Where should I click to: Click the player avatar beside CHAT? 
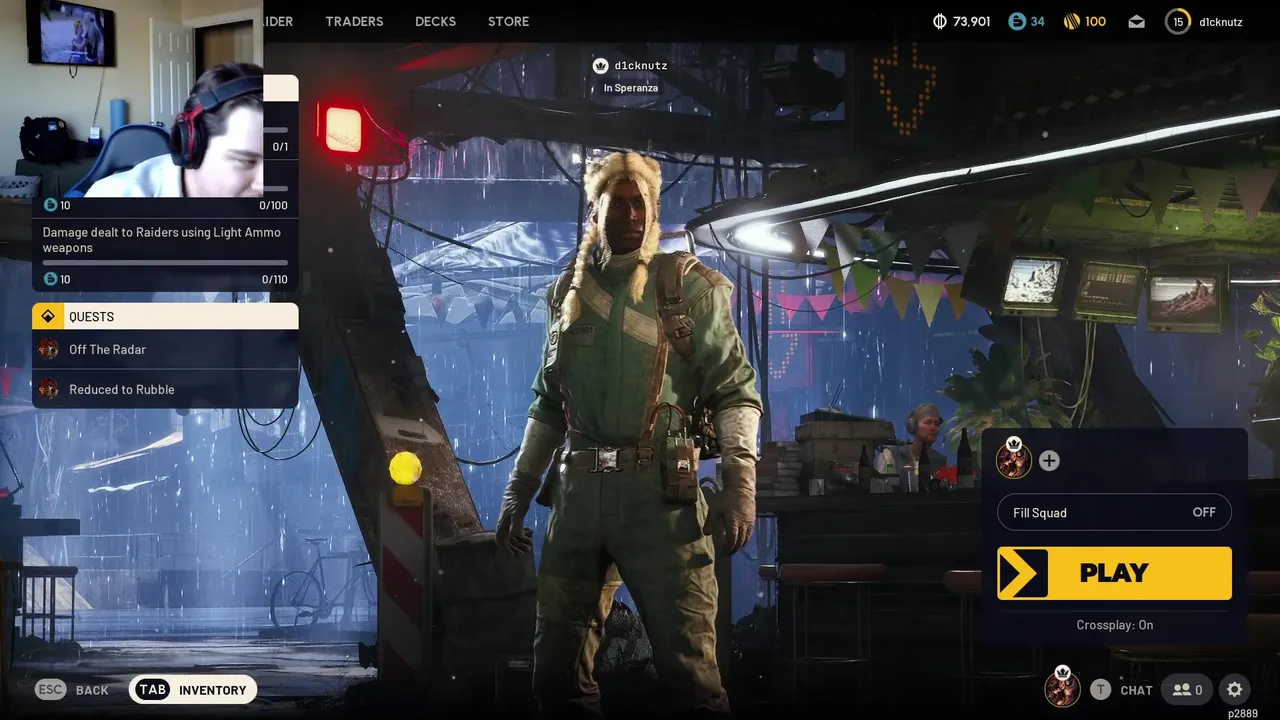click(x=1062, y=688)
